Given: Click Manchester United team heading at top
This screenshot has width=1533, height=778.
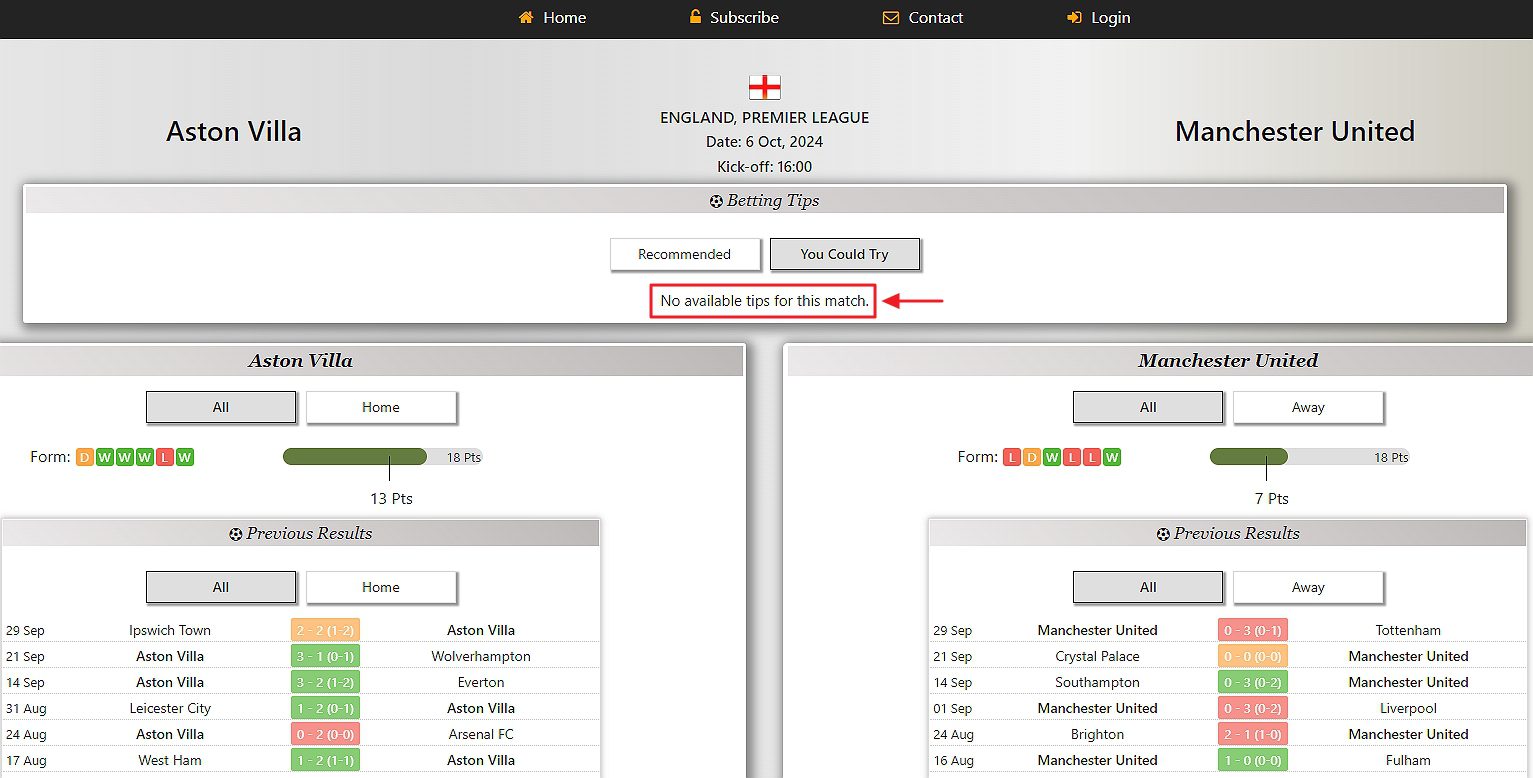Looking at the screenshot, I should pyautogui.click(x=1295, y=131).
